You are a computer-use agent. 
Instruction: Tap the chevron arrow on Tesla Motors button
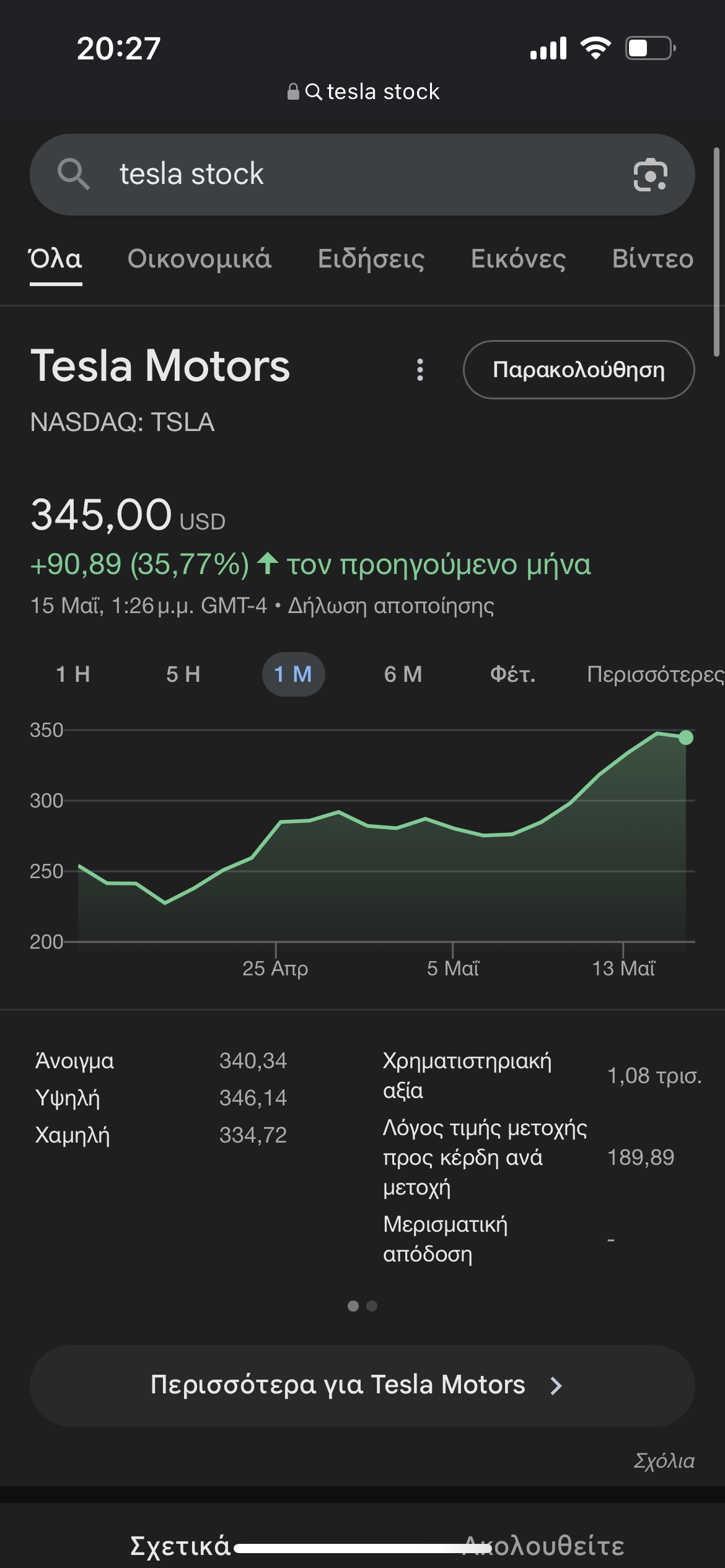click(x=556, y=1386)
